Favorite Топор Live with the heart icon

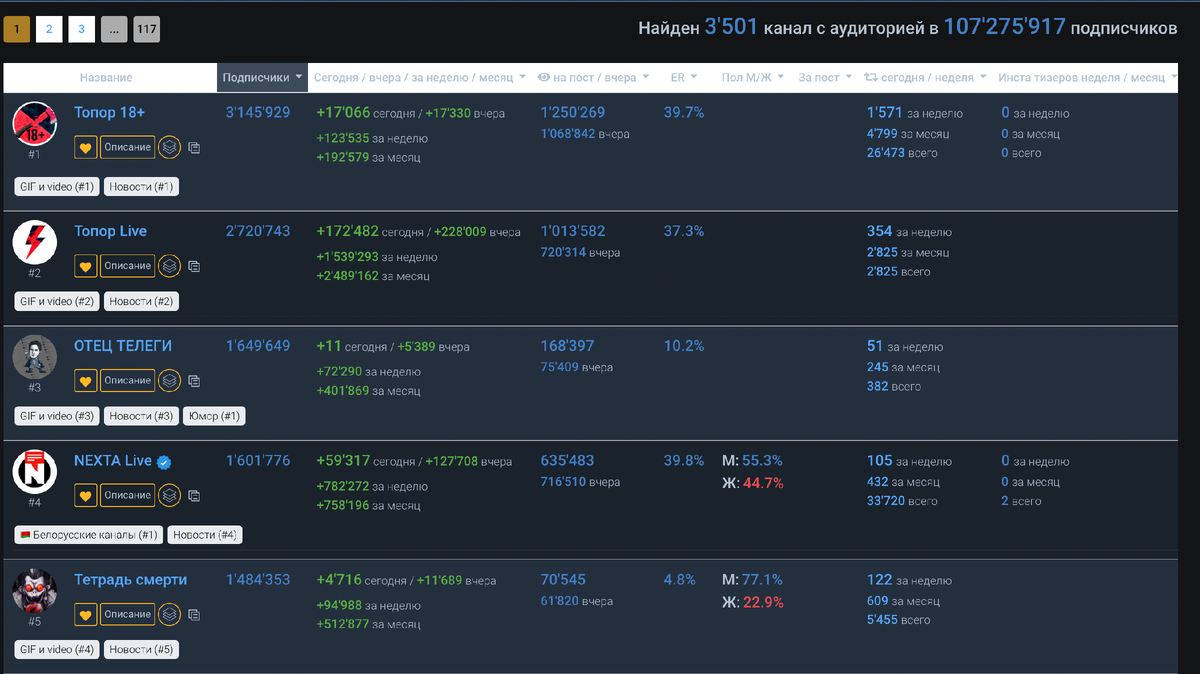(86, 266)
